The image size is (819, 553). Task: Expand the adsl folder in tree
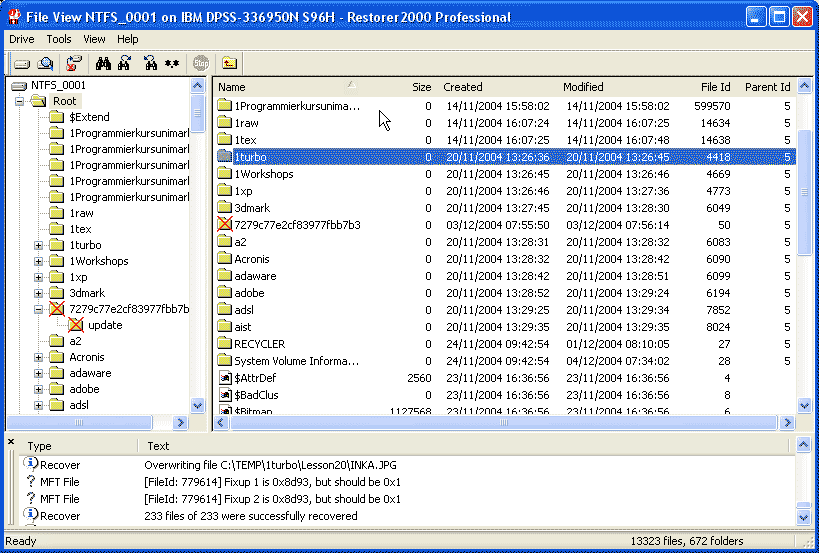(x=38, y=405)
